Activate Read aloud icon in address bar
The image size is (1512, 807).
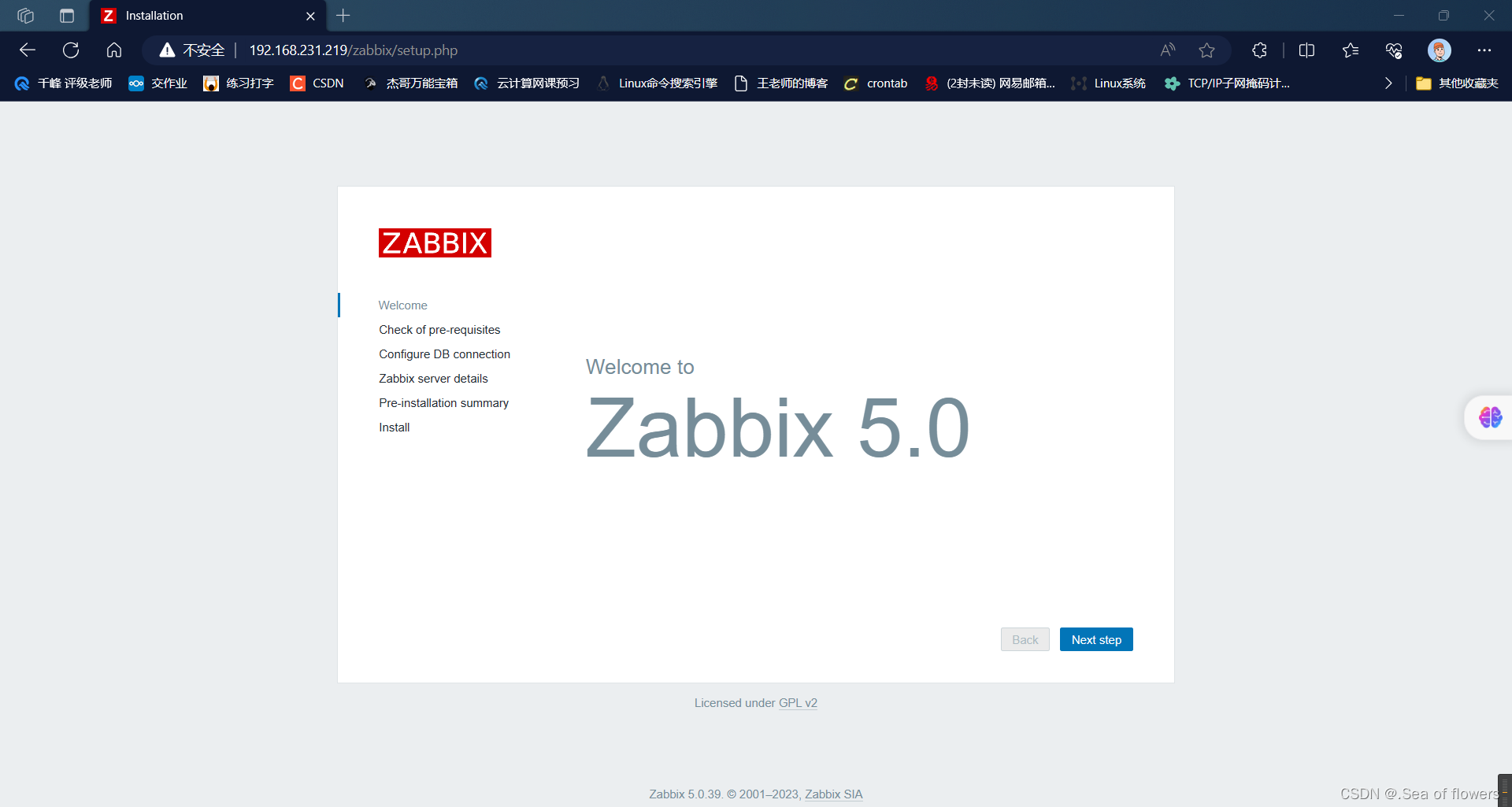pyautogui.click(x=1168, y=50)
